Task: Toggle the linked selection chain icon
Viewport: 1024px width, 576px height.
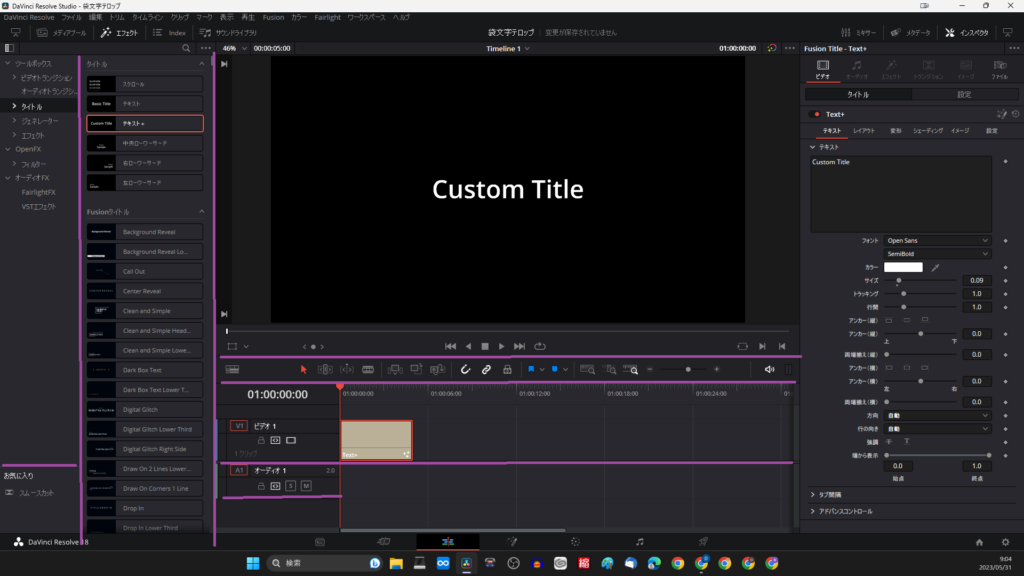Action: (487, 370)
